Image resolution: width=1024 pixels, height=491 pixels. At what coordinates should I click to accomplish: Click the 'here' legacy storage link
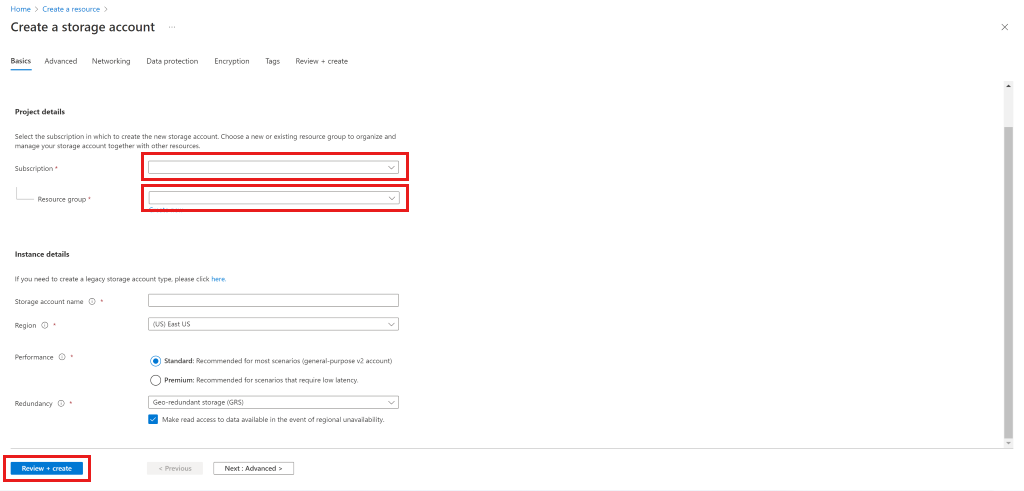tap(218, 279)
